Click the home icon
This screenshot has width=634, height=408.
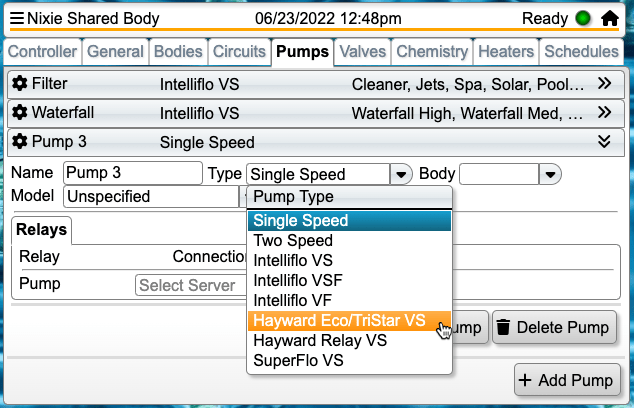[x=609, y=18]
